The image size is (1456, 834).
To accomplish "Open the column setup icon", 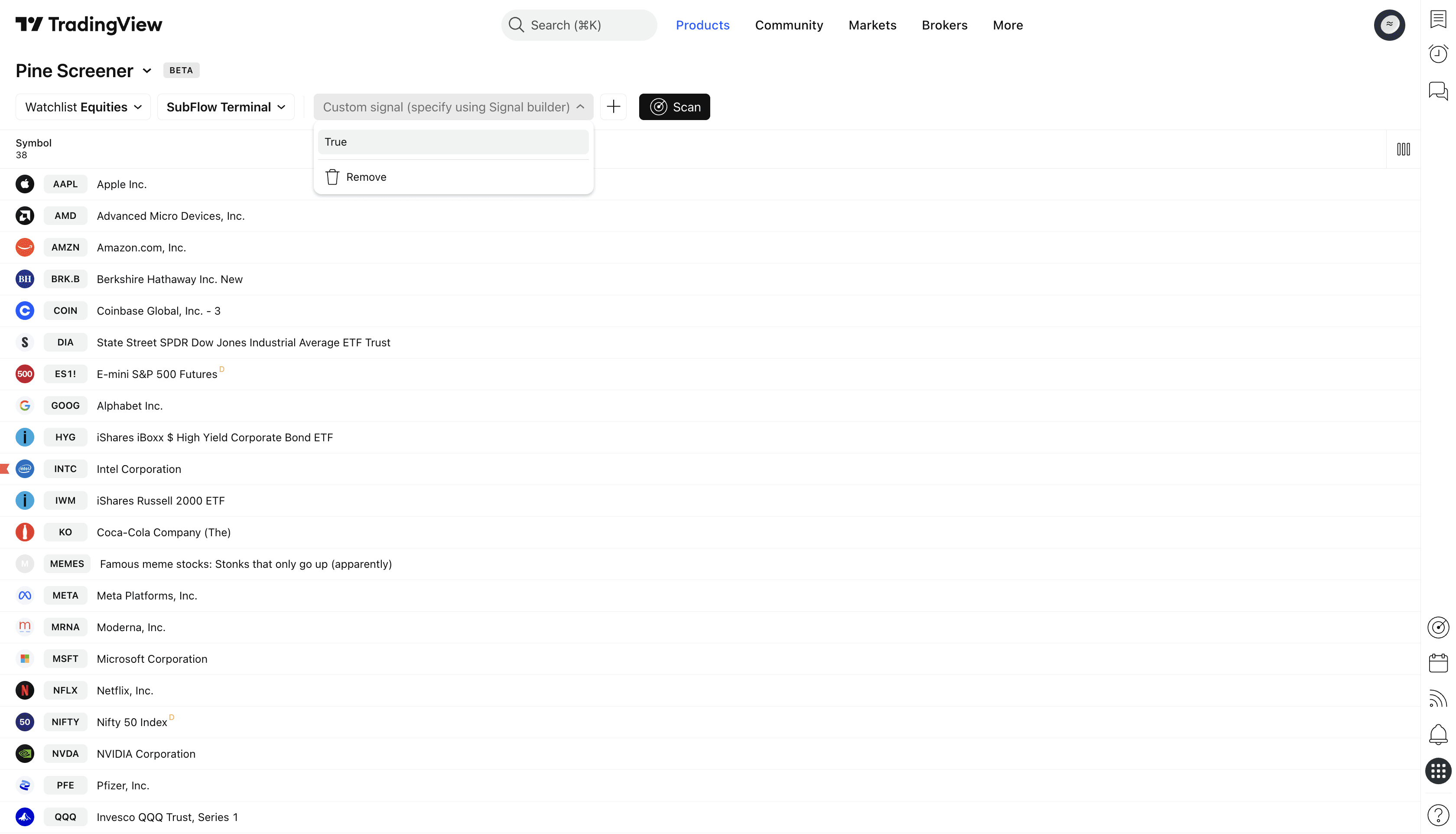I will click(1403, 150).
